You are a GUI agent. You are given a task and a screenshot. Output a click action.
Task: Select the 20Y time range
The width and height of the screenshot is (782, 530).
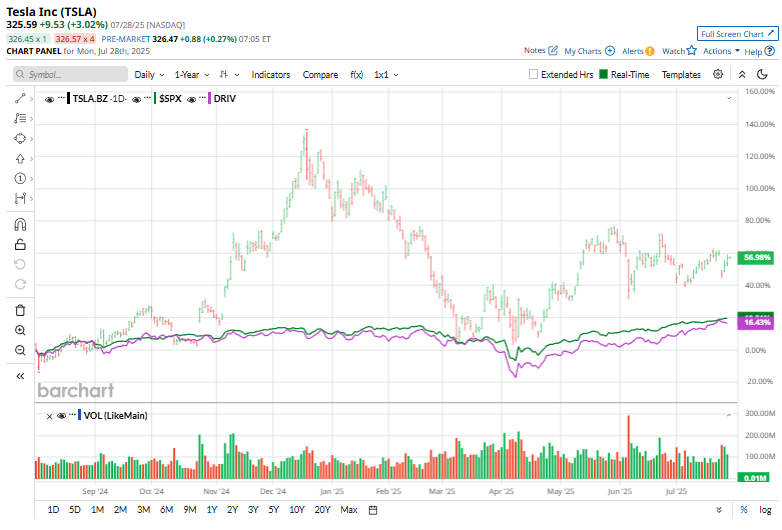pos(322,510)
